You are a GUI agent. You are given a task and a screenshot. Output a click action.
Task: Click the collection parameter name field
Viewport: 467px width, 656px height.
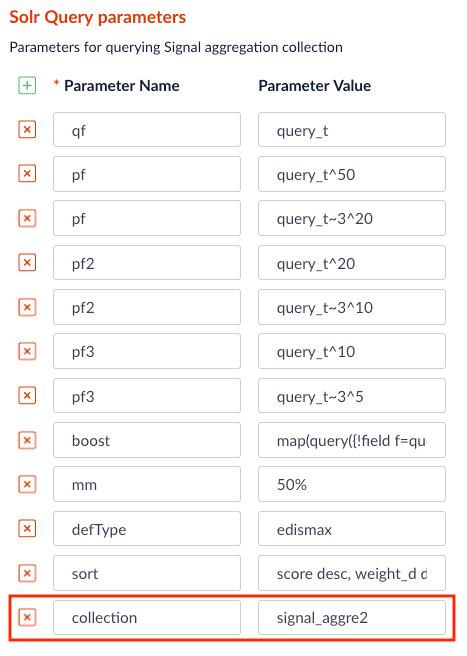pyautogui.click(x=147, y=618)
